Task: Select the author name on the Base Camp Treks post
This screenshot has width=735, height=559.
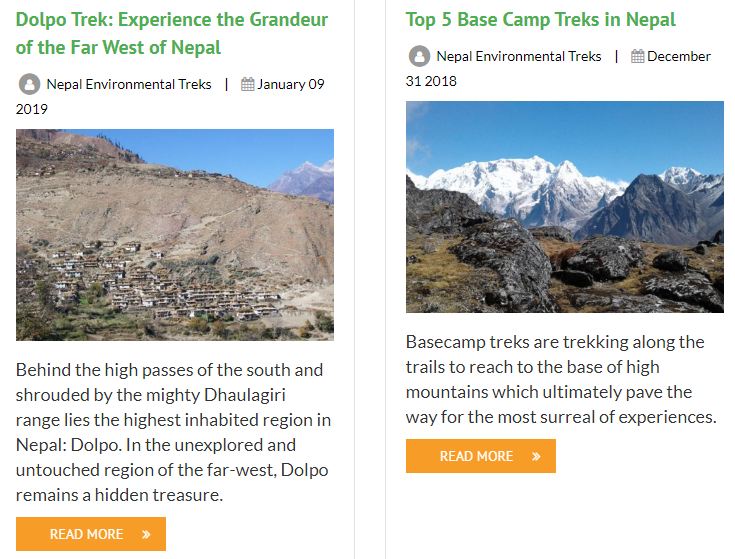Action: [x=519, y=57]
